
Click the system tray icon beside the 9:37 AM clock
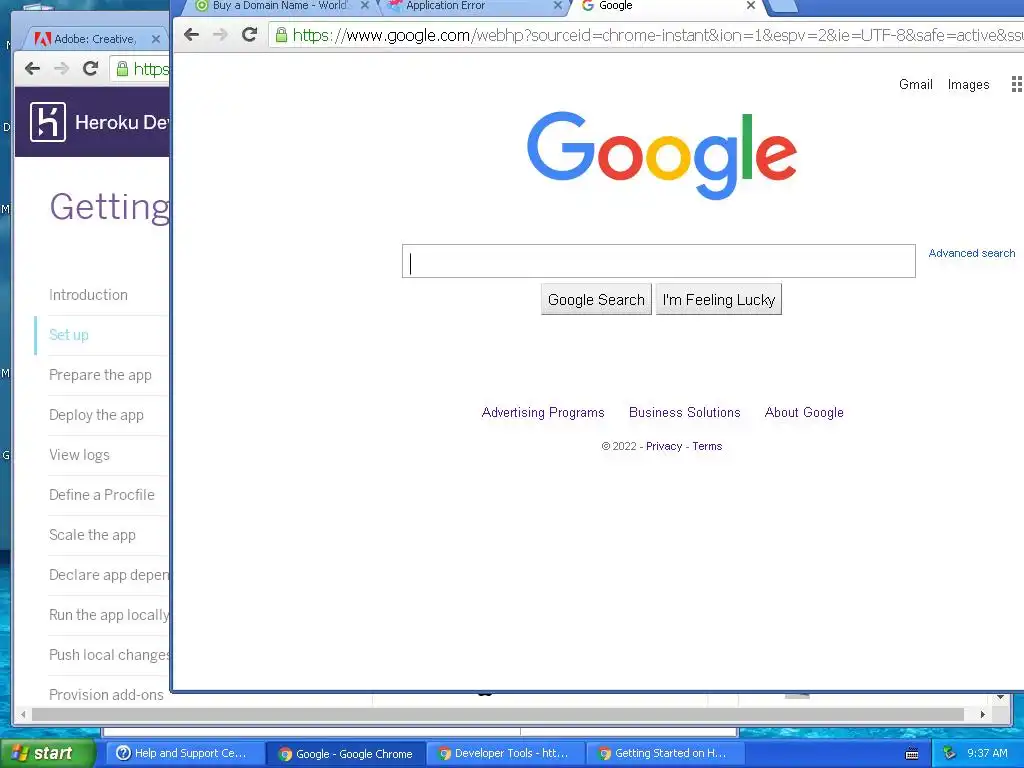[950, 753]
